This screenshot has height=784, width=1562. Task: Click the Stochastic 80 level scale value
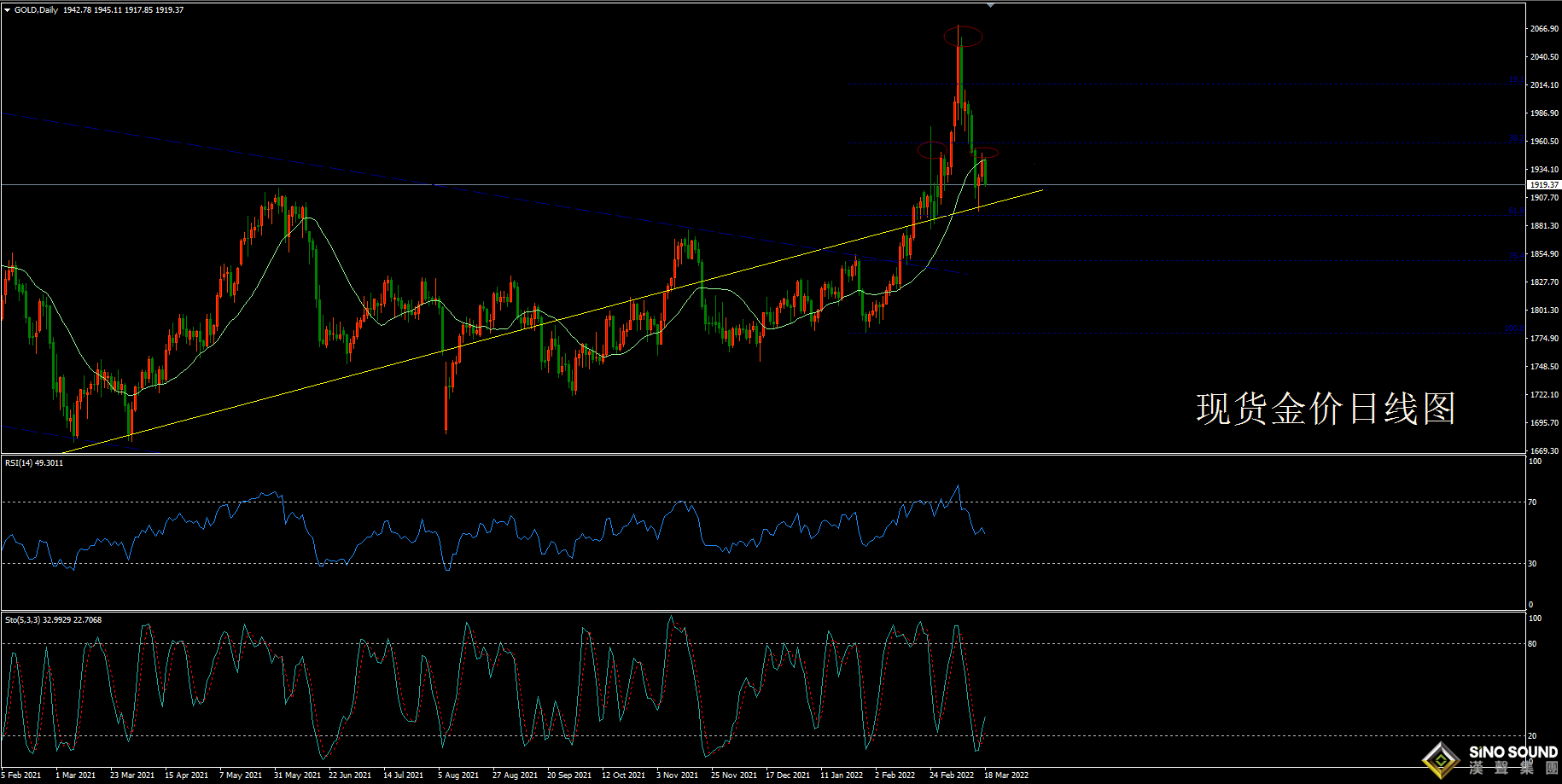[x=1533, y=644]
